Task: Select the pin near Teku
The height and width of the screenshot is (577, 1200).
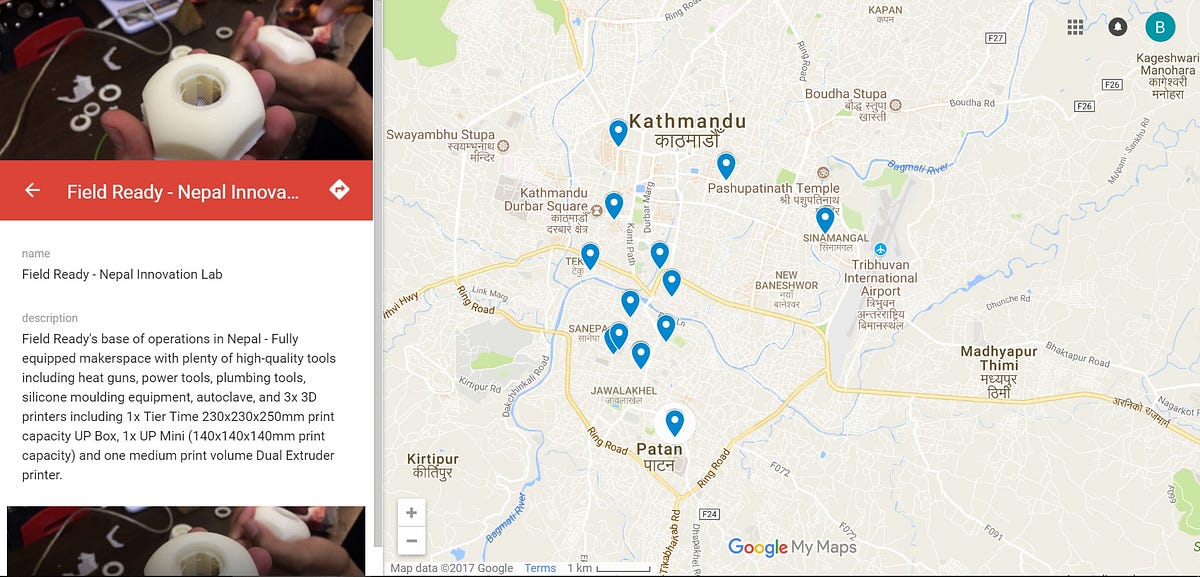Action: pos(590,257)
